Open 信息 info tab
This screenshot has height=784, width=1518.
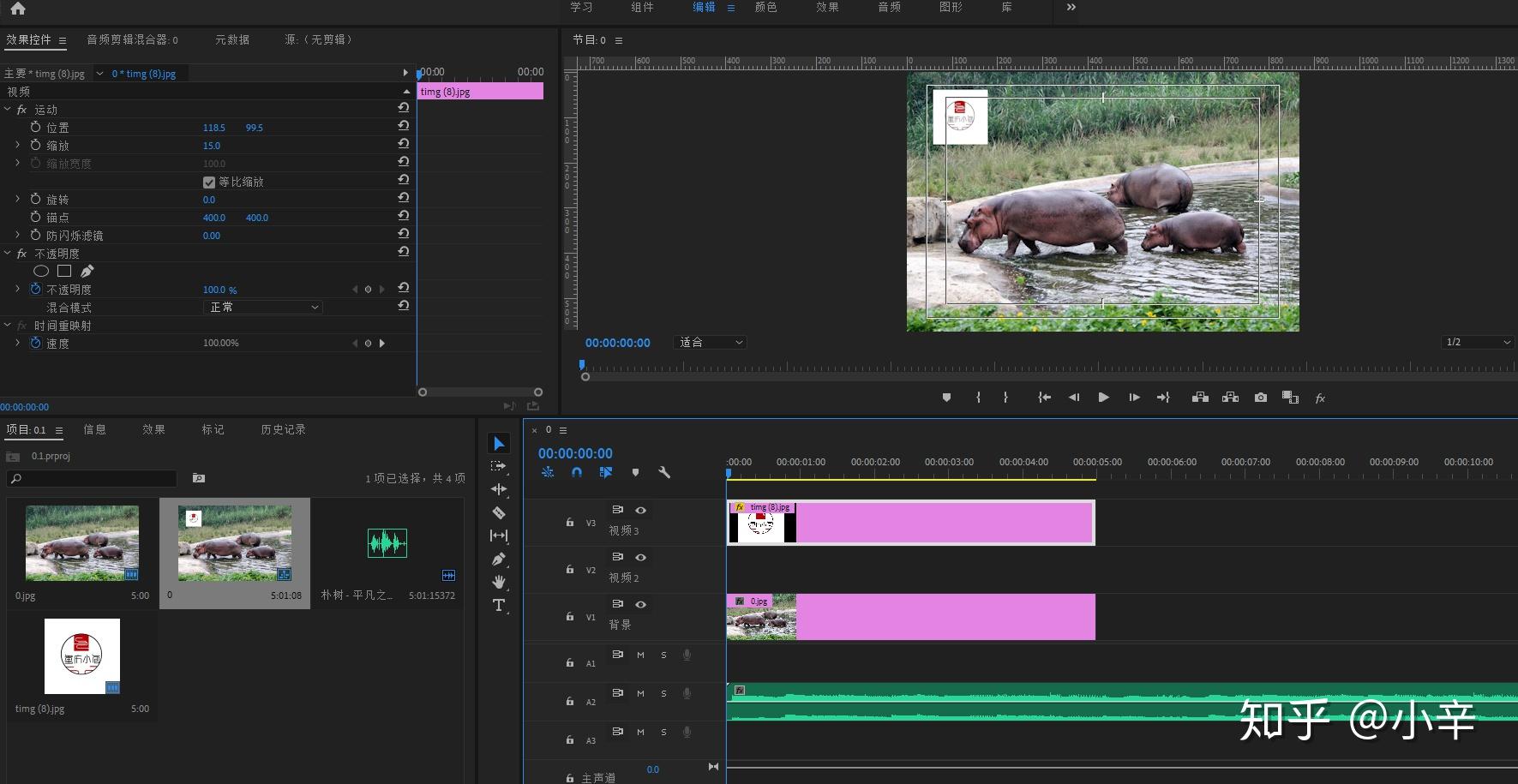94,429
